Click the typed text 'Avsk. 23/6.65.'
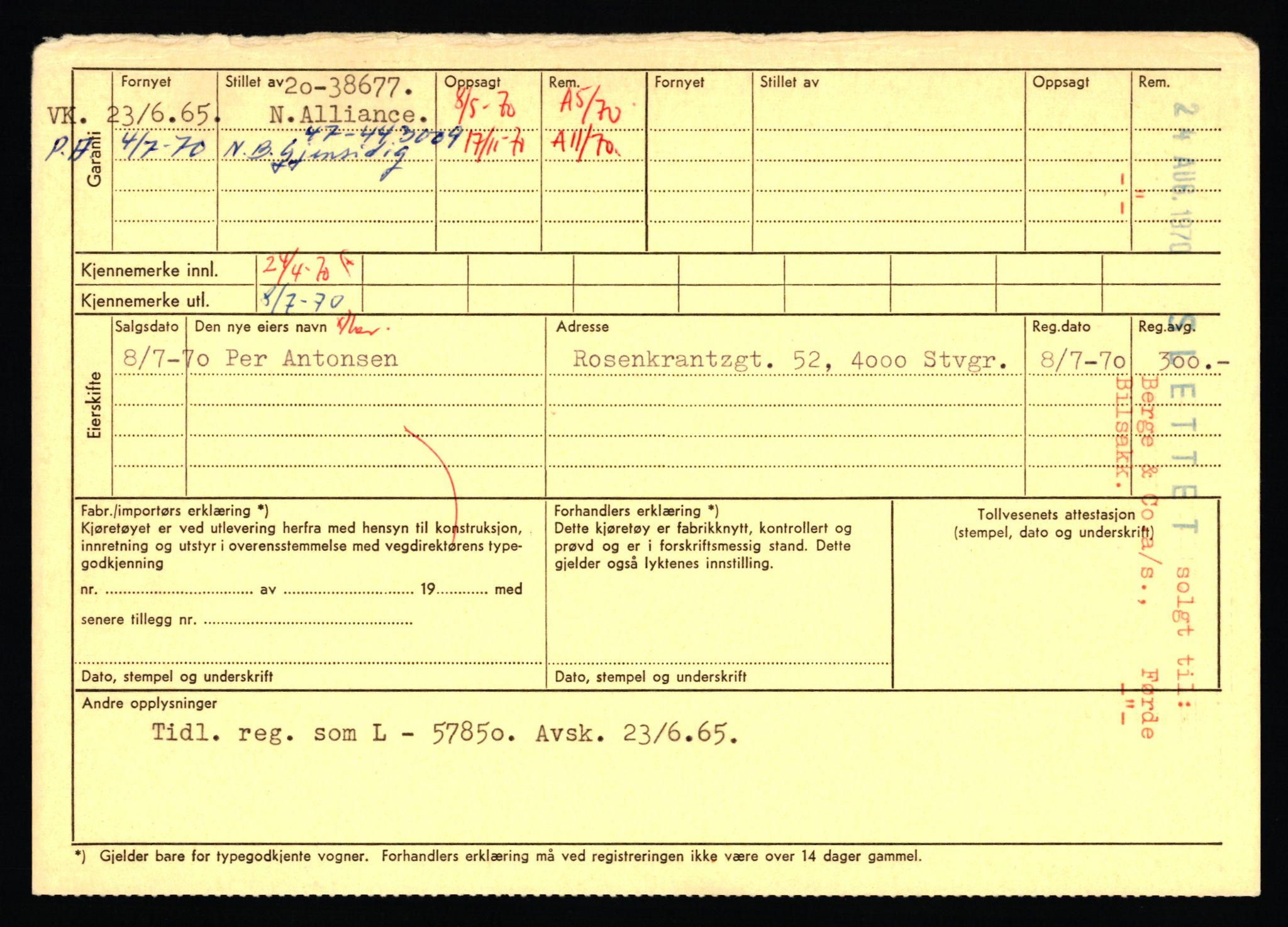The width and height of the screenshot is (1288, 927). click(x=637, y=733)
